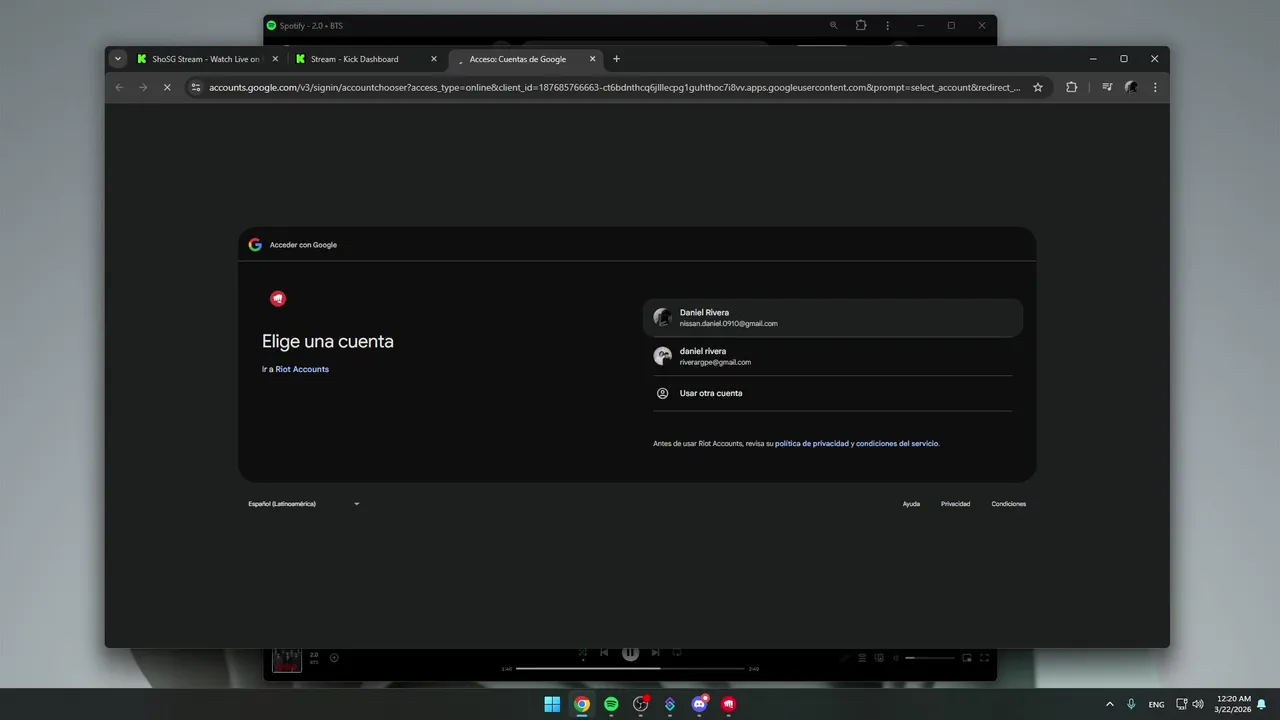Screen dimensions: 1280x720
Task: Select 'Usar otra cuenta' option
Action: (x=833, y=393)
